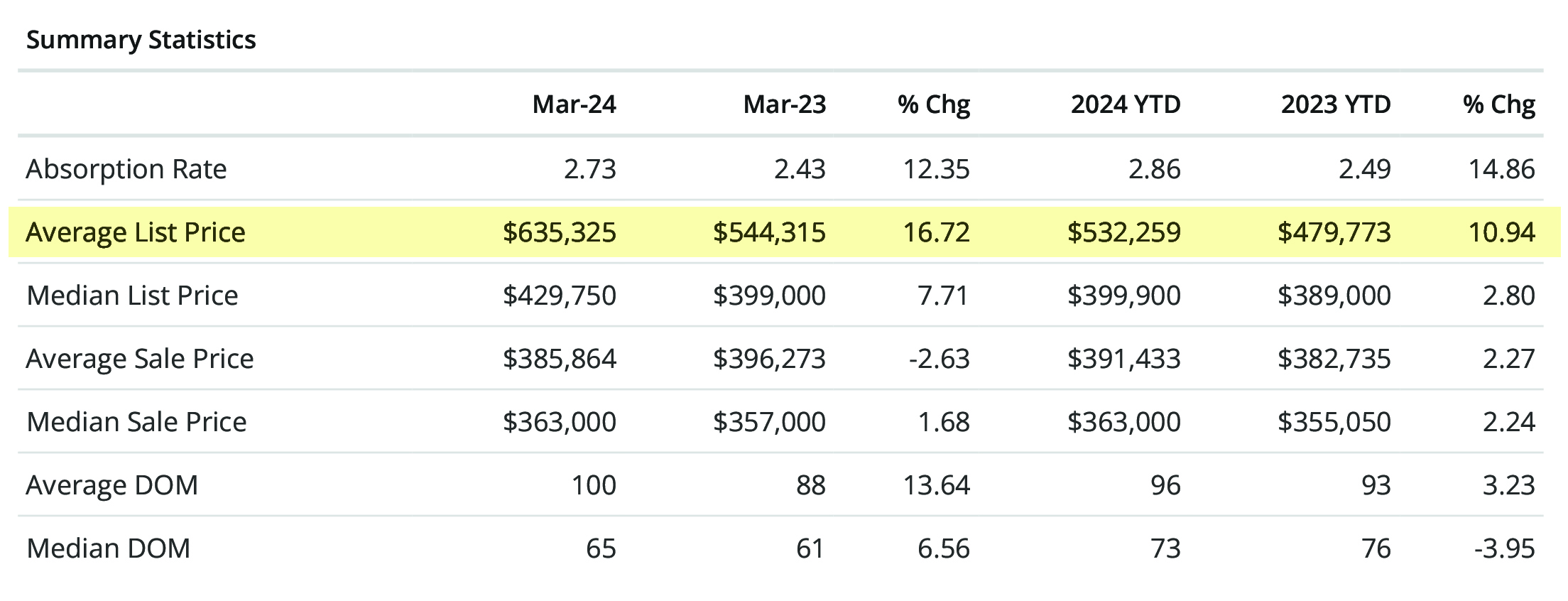Select the $355,050 2023 YTD value

[x=1334, y=422]
